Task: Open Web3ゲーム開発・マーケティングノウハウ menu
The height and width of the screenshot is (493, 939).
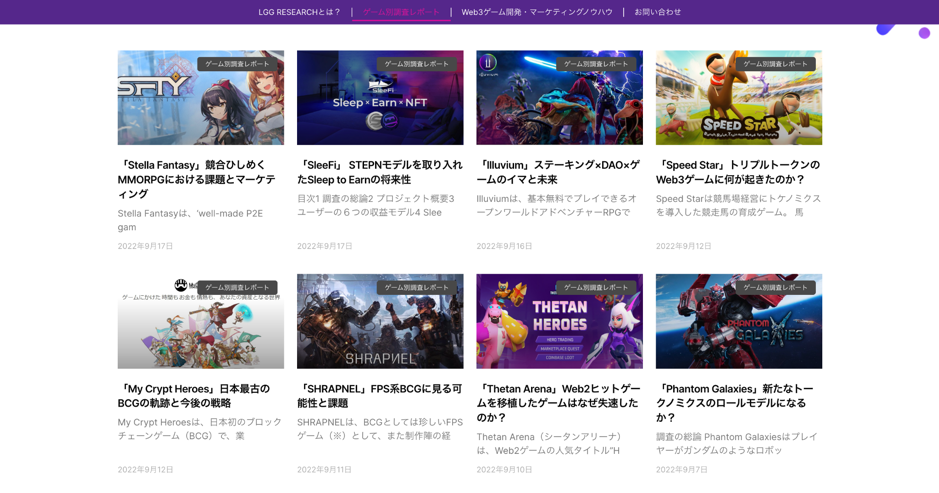Action: click(537, 12)
